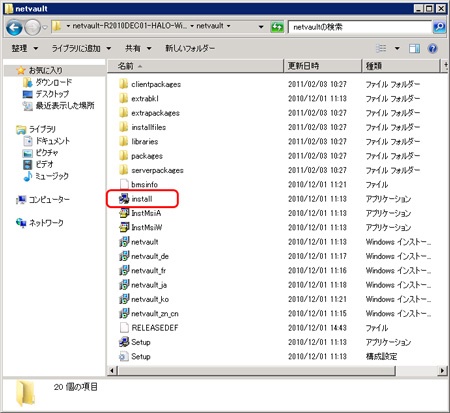Open デスクトップ in favorites

(52, 94)
